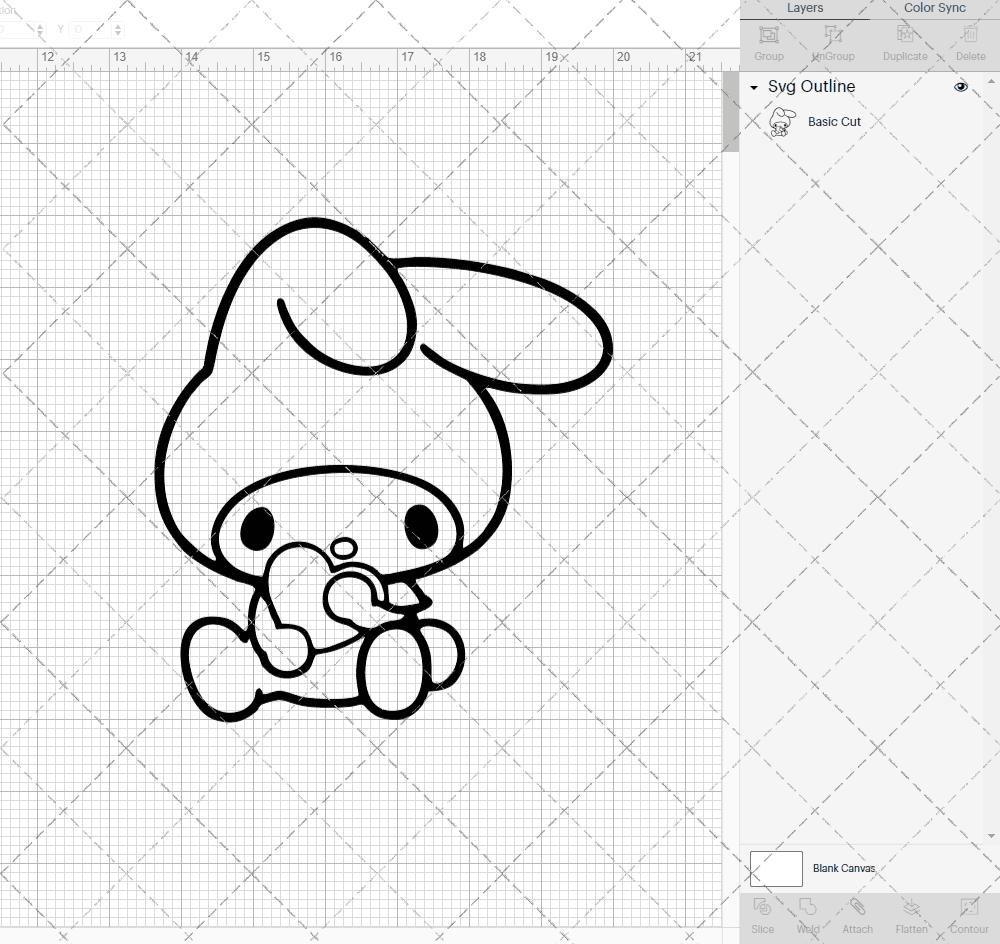Click the Slice tool icon
Image resolution: width=1000 pixels, height=944 pixels.
pos(762,906)
